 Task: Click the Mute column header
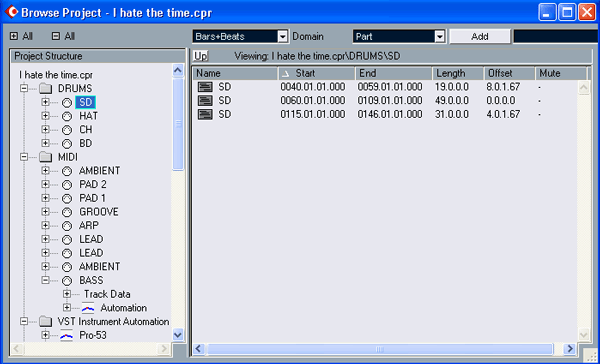pos(561,73)
